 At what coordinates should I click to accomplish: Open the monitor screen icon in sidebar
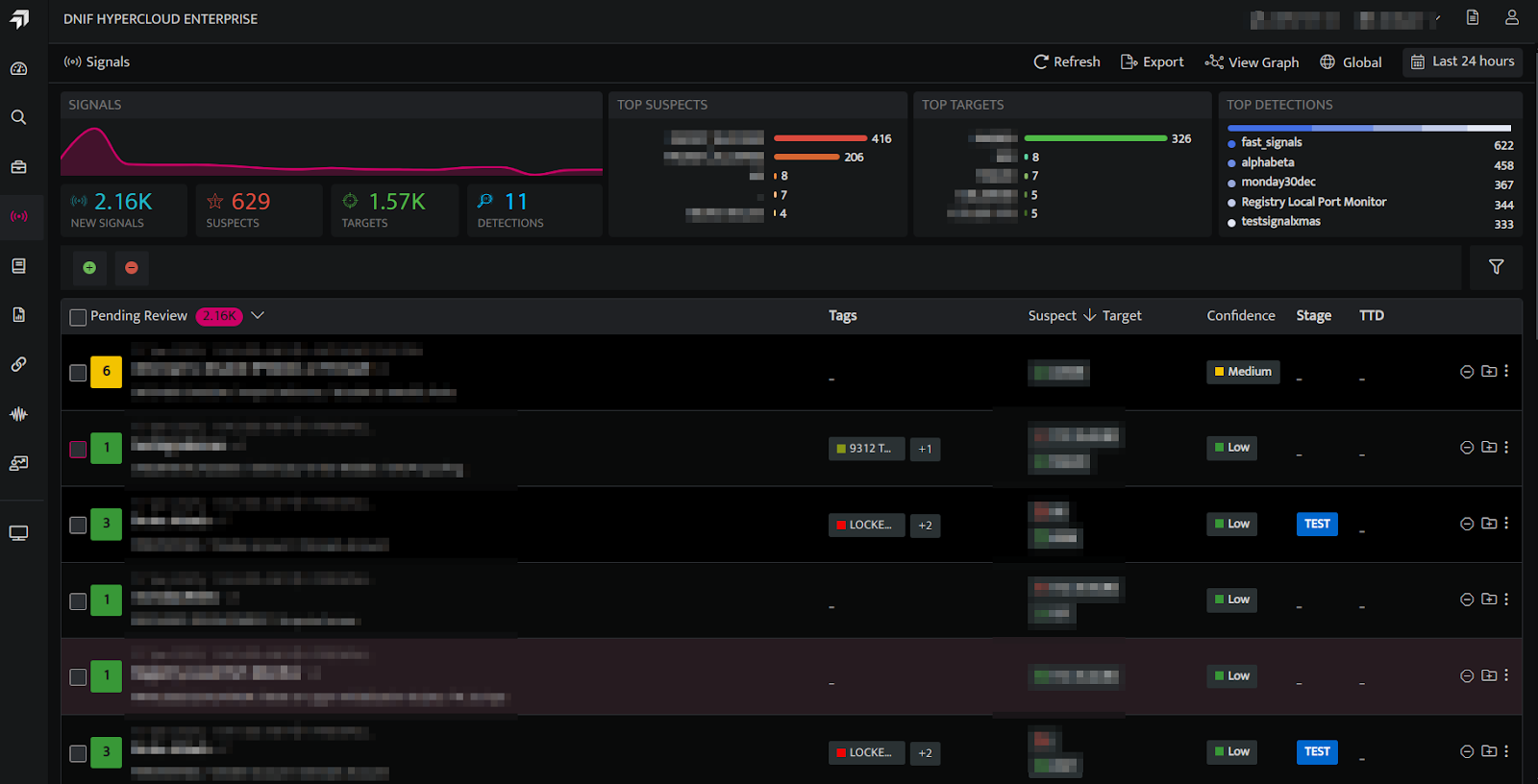pyautogui.click(x=18, y=533)
